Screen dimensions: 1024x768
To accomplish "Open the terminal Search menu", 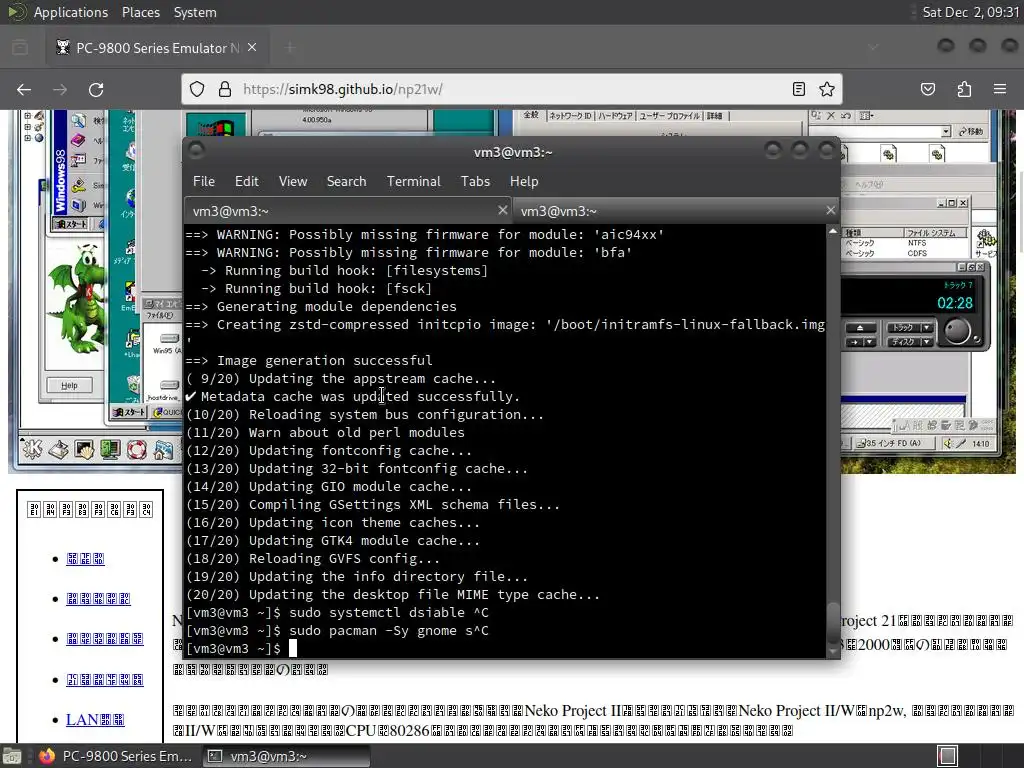I will click(346, 182).
